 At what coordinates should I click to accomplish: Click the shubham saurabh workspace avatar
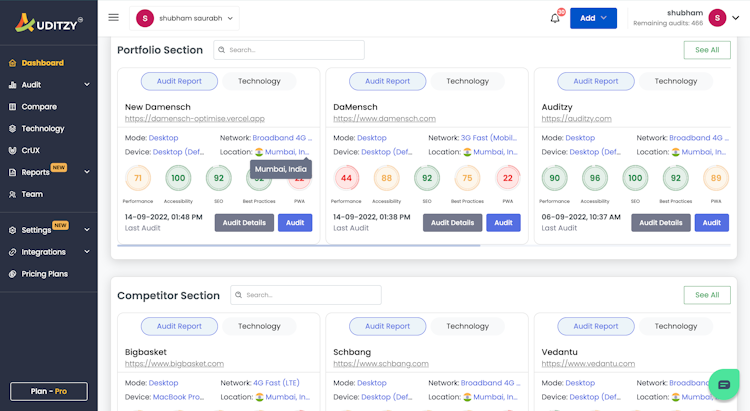point(145,18)
